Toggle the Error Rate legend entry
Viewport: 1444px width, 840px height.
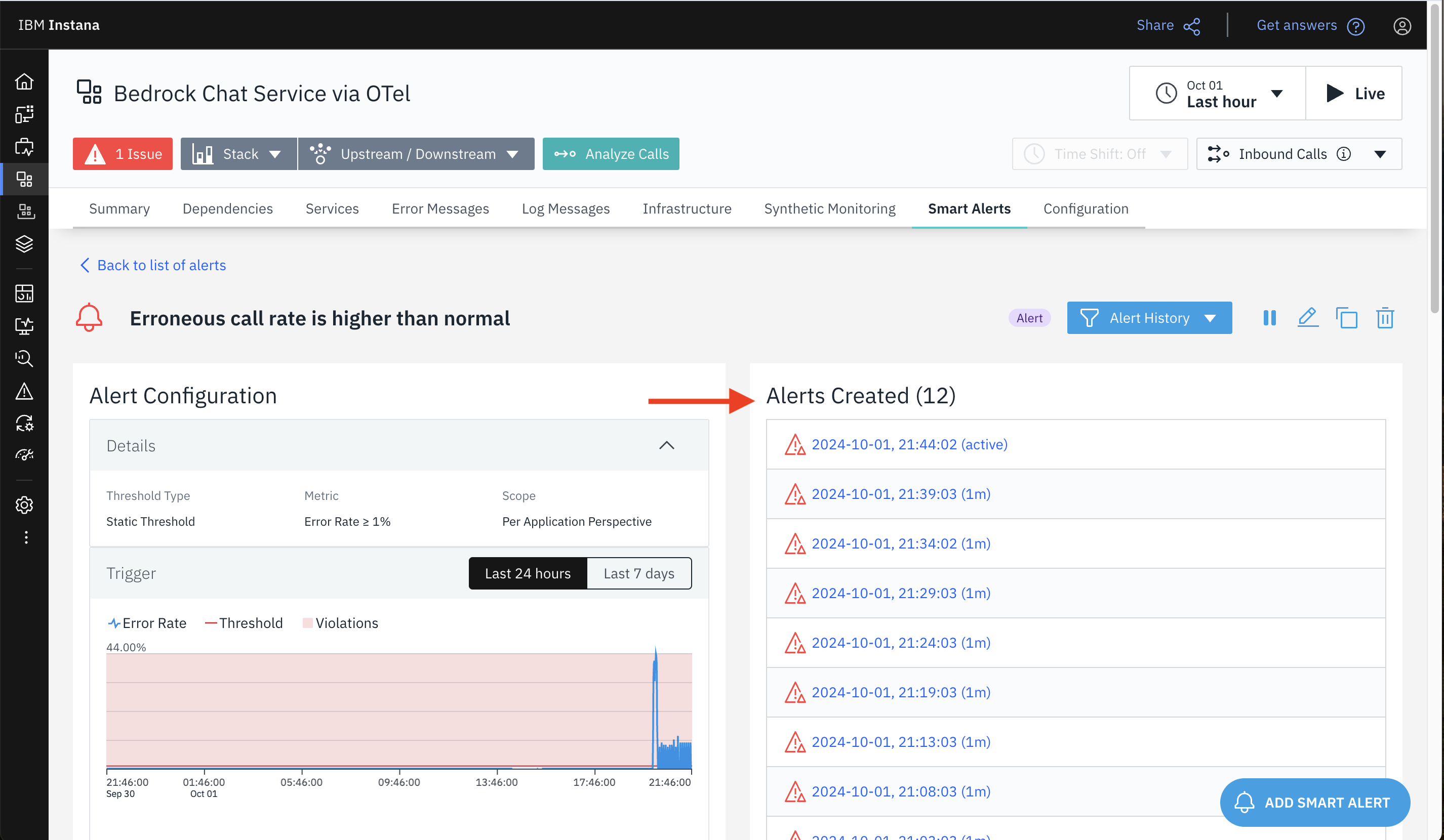(147, 623)
